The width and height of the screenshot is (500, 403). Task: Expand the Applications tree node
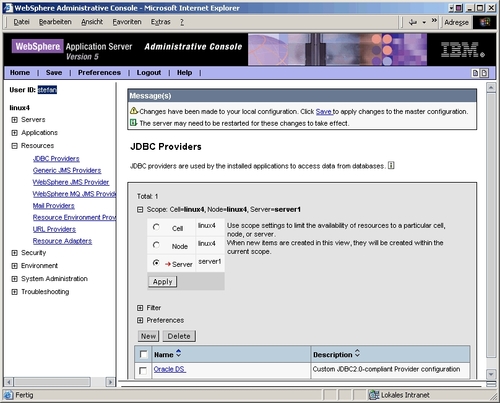click(14, 133)
